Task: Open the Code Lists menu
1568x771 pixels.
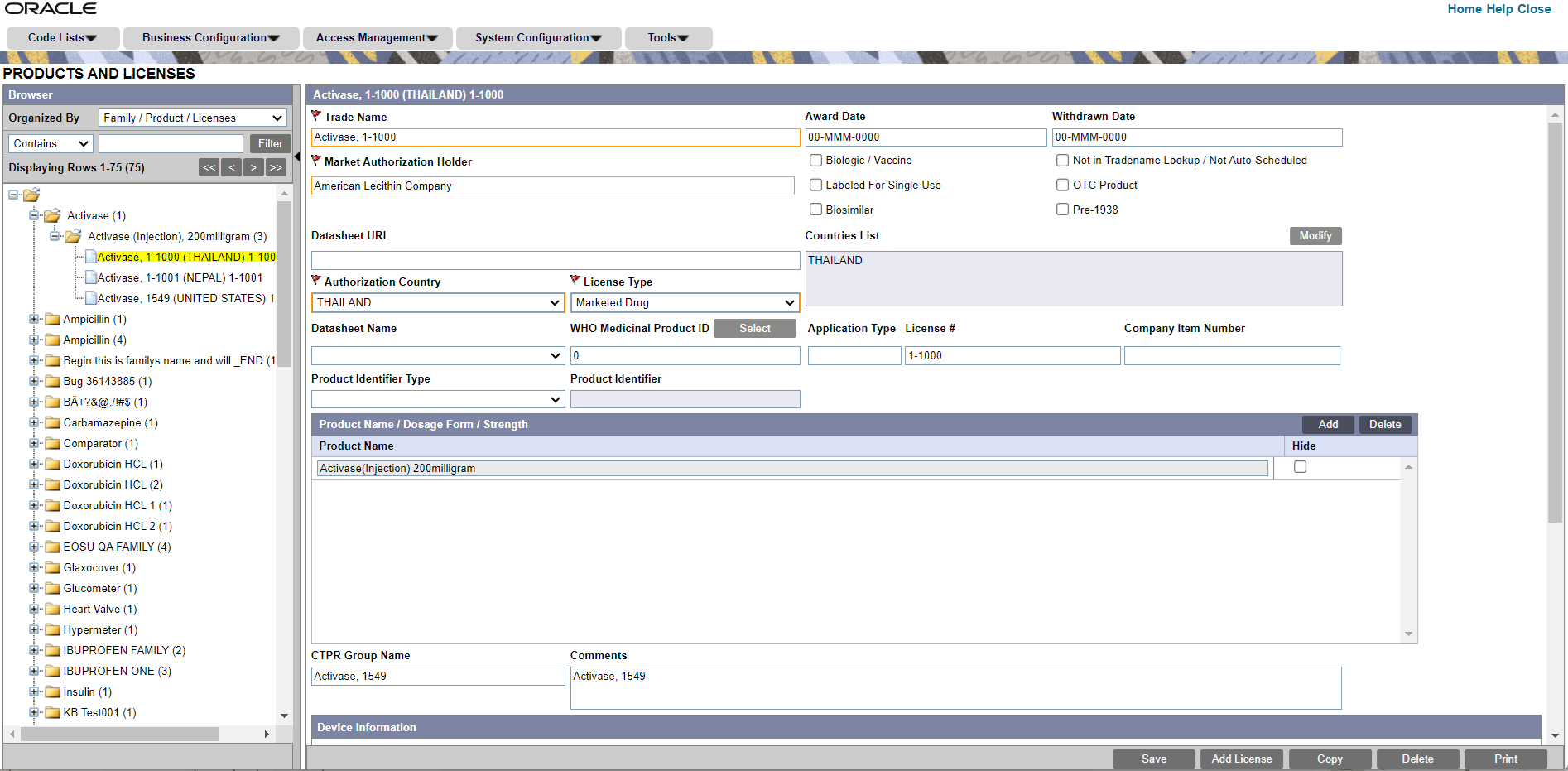Action: [63, 37]
